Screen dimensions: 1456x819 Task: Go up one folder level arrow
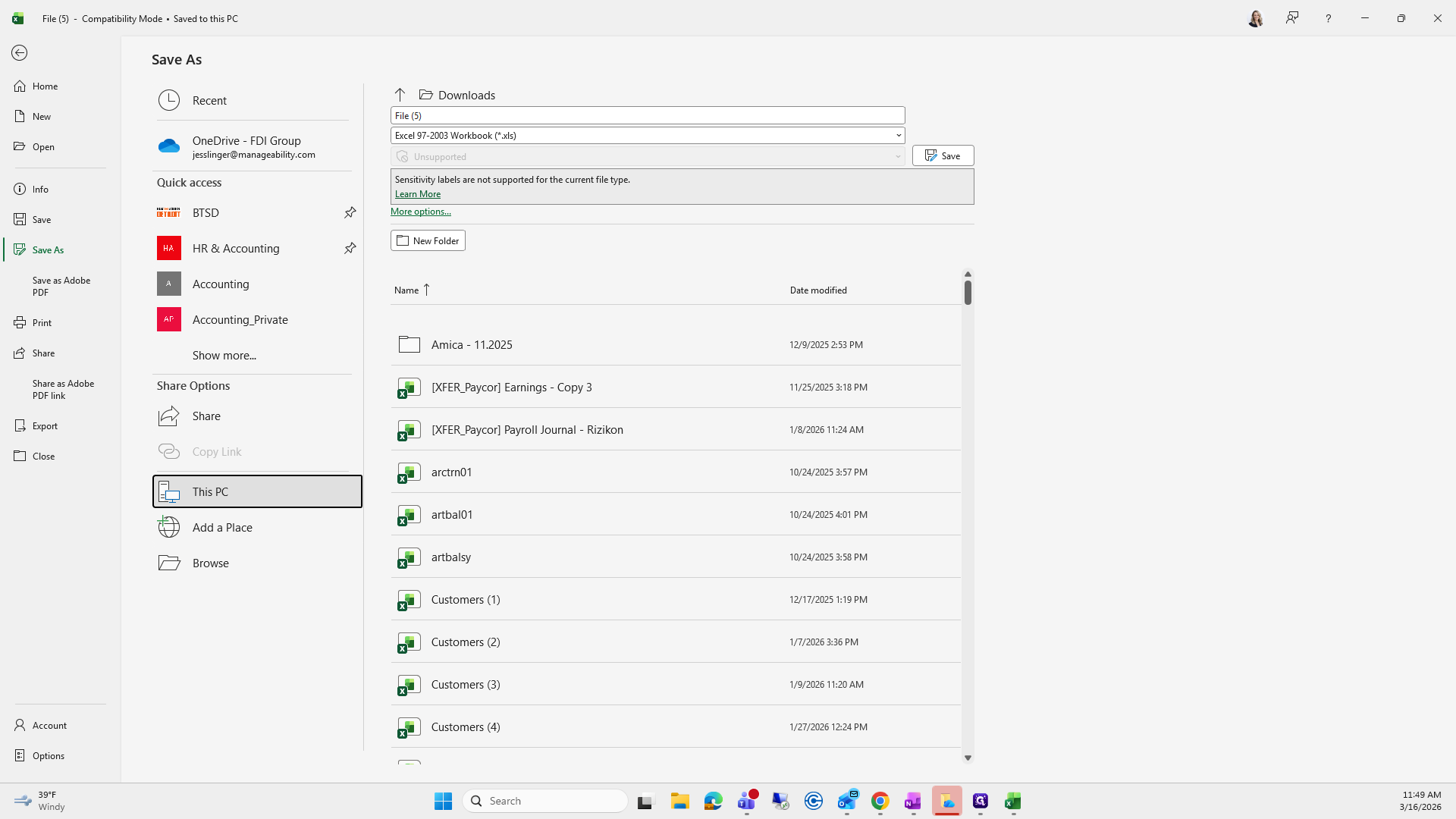tap(400, 95)
